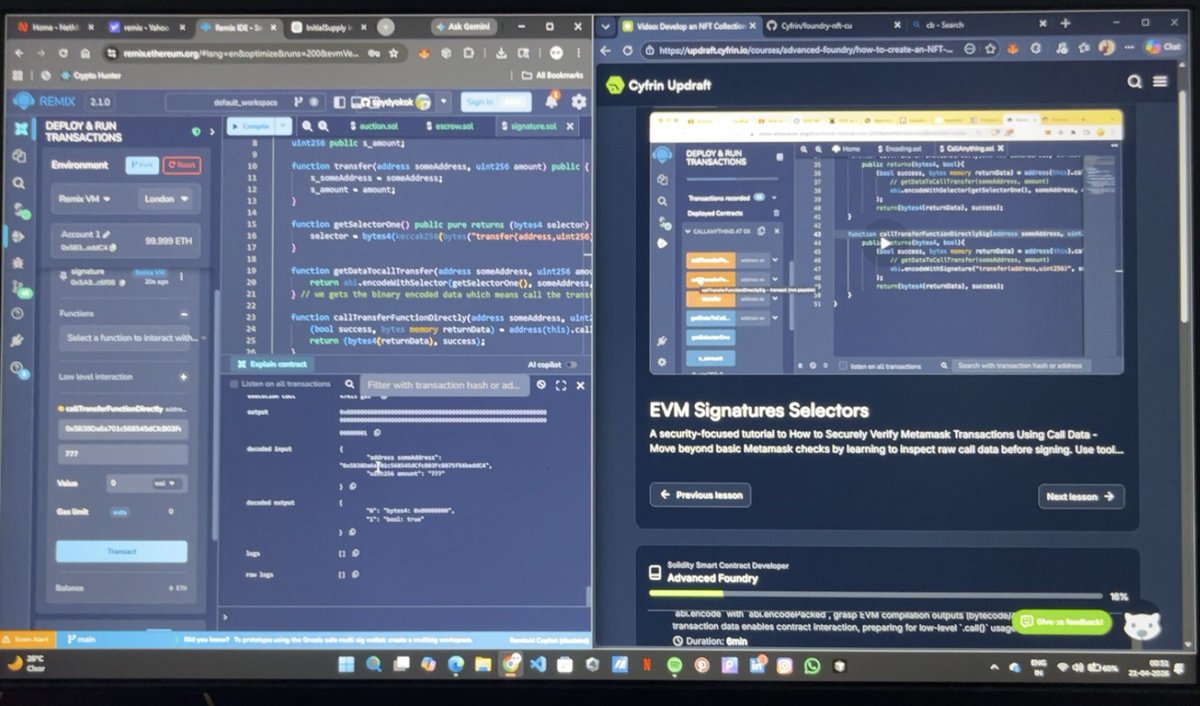Click Filter with transaction hash field
This screenshot has width=1200, height=706.
(x=444, y=385)
